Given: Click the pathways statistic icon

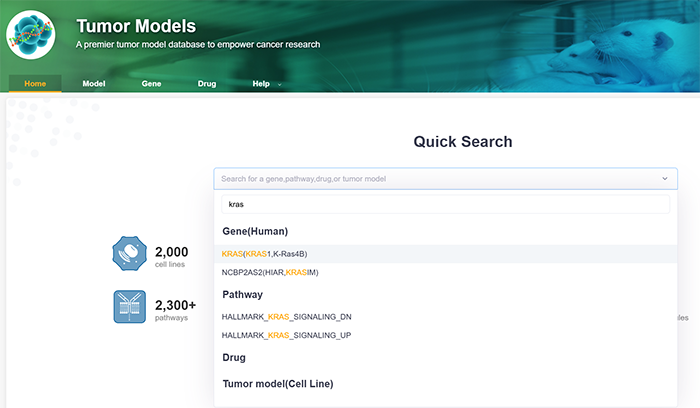Looking at the screenshot, I should pyautogui.click(x=130, y=307).
